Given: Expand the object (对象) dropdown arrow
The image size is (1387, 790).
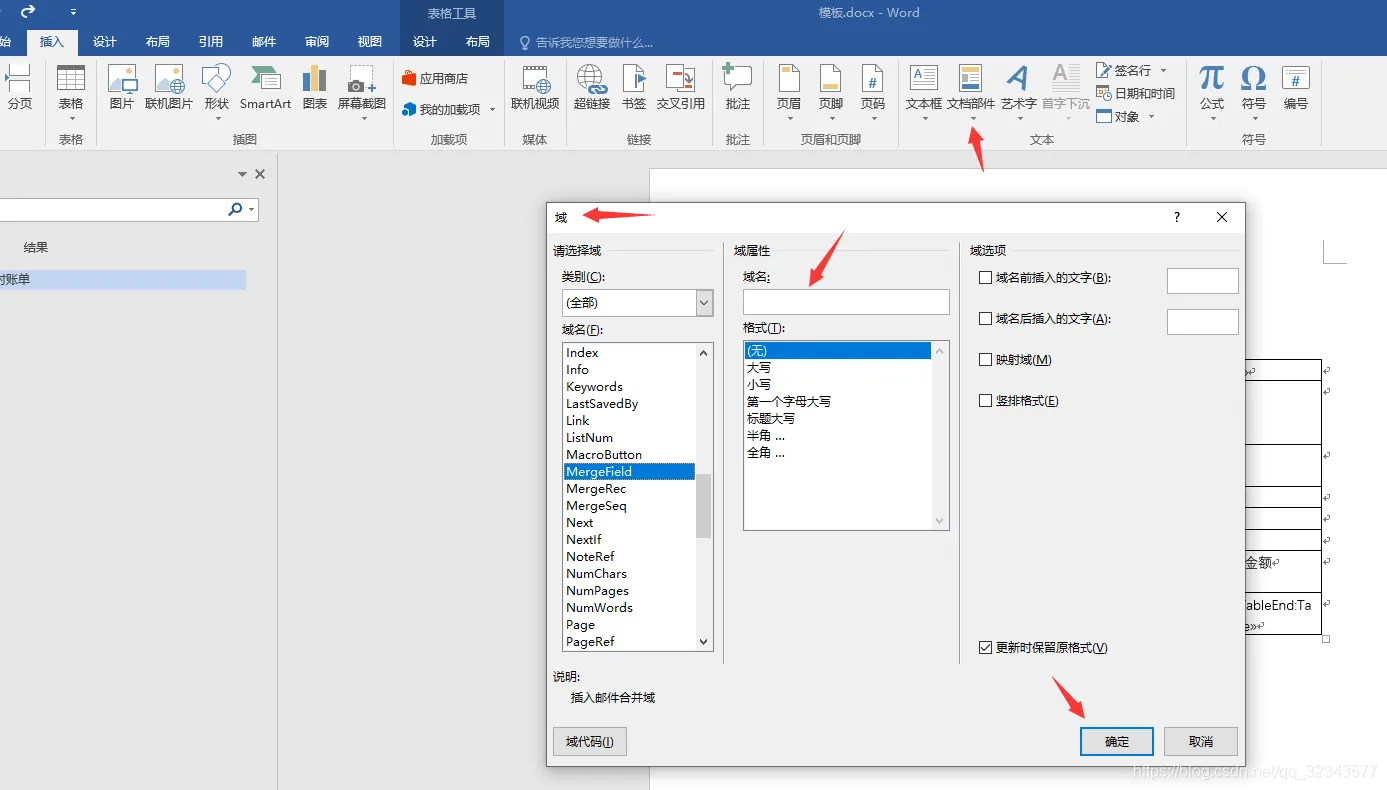Looking at the screenshot, I should pyautogui.click(x=1151, y=116).
